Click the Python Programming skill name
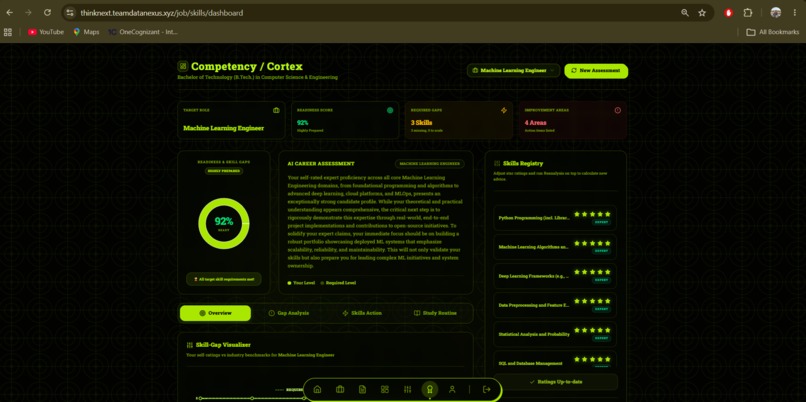 tap(534, 218)
